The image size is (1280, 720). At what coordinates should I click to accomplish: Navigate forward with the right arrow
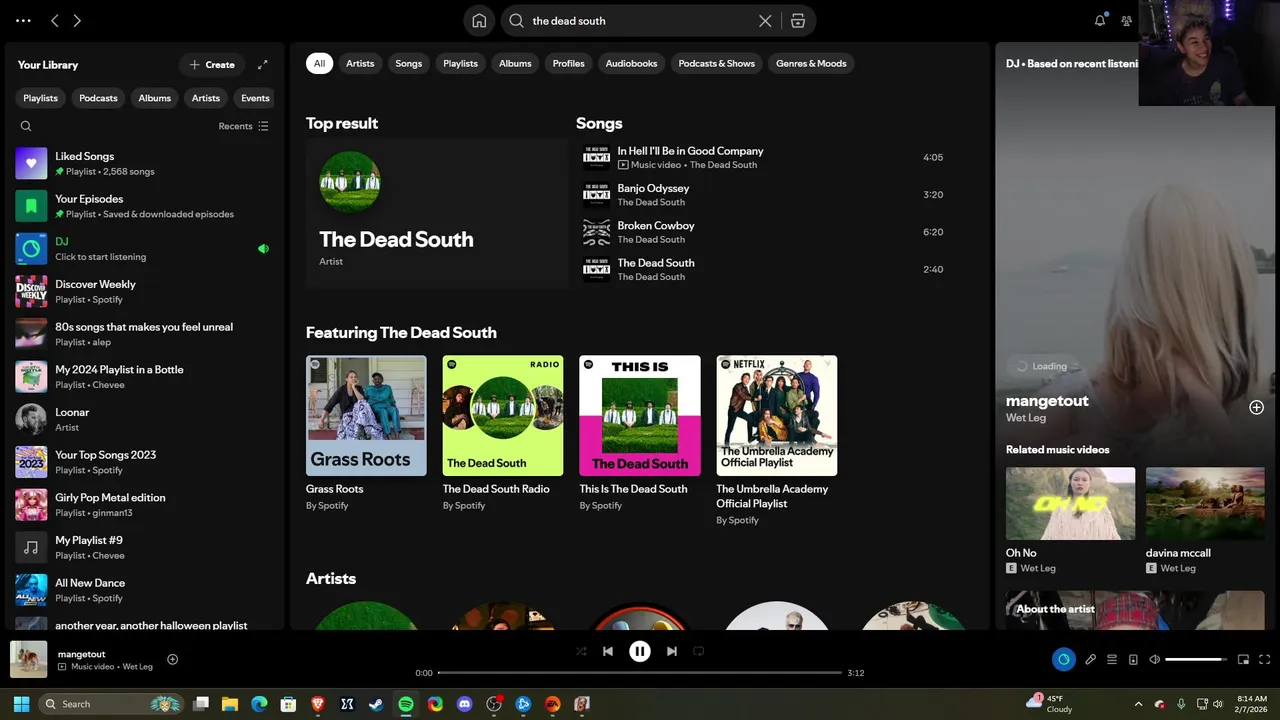point(77,20)
